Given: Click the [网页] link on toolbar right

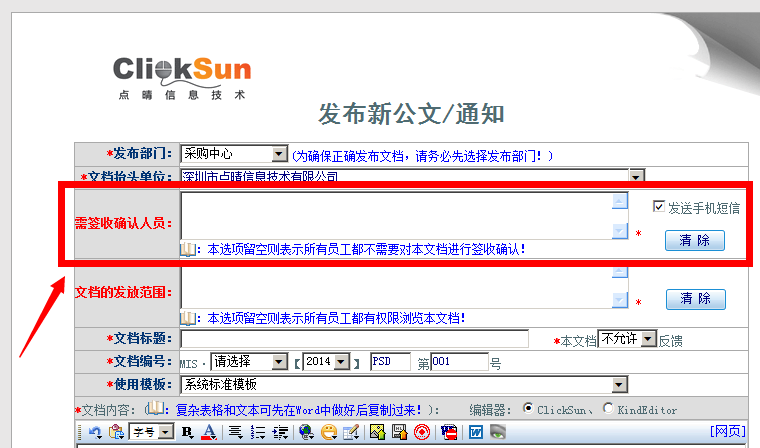Looking at the screenshot, I should pos(727,432).
